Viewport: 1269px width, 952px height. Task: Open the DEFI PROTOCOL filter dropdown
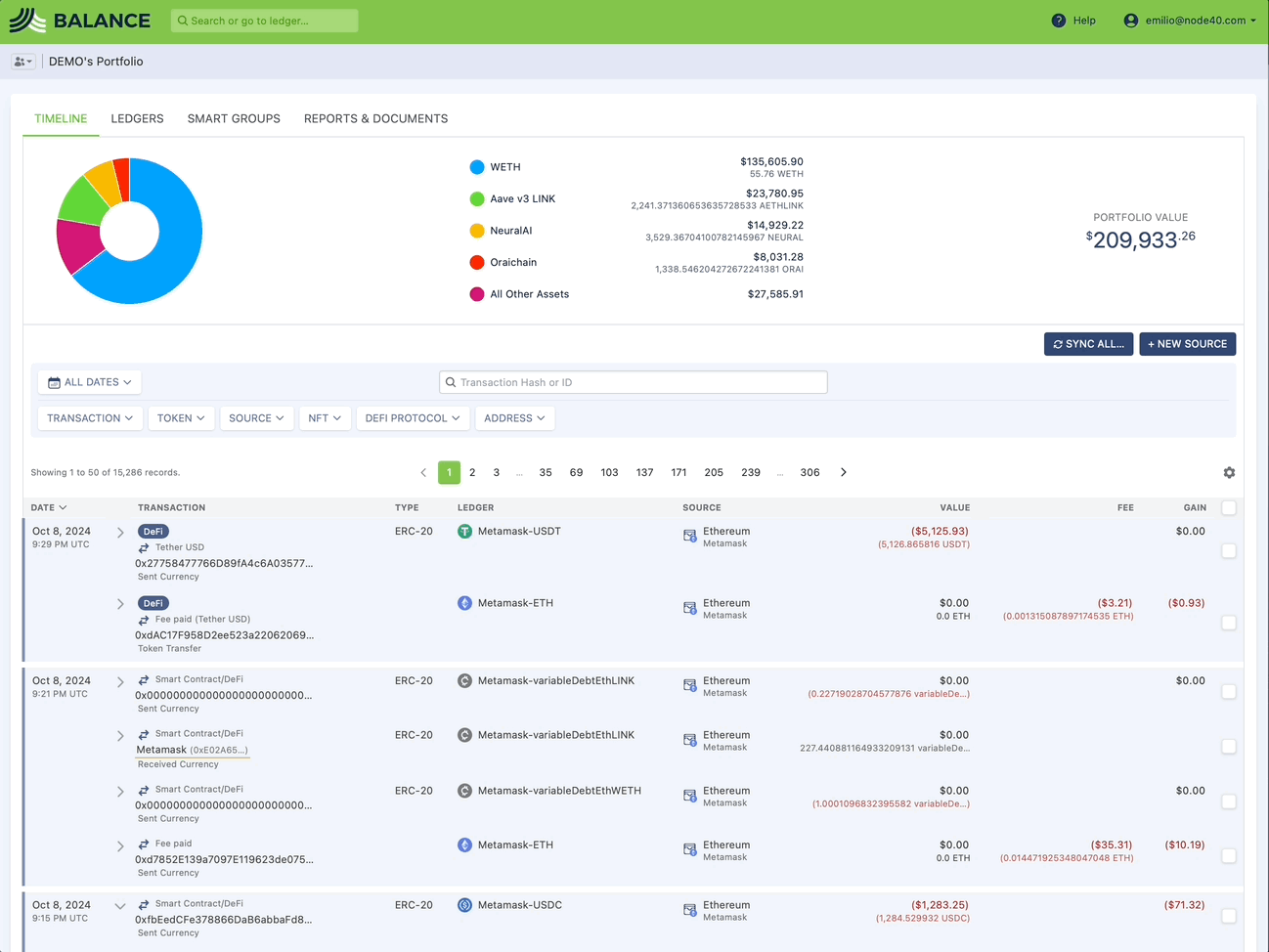click(412, 418)
